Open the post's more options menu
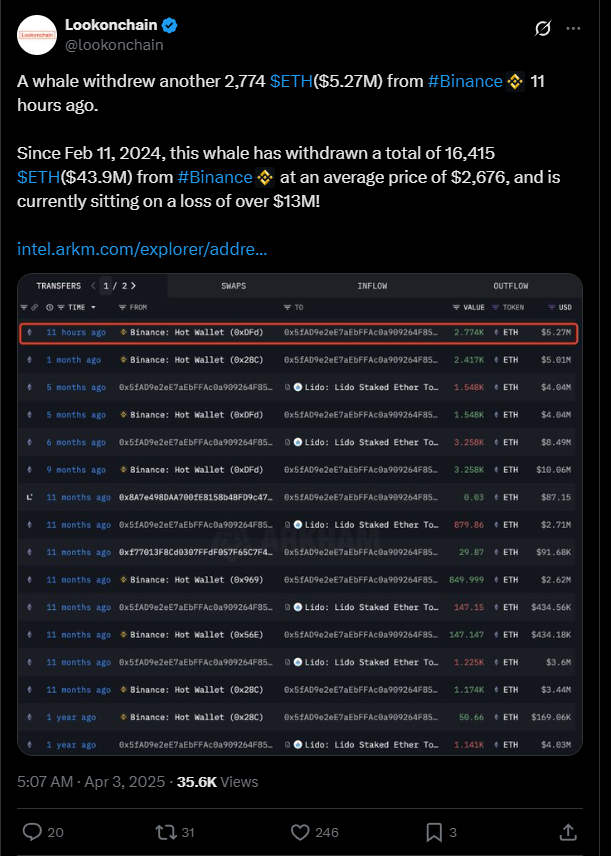This screenshot has width=611, height=856. (x=573, y=28)
